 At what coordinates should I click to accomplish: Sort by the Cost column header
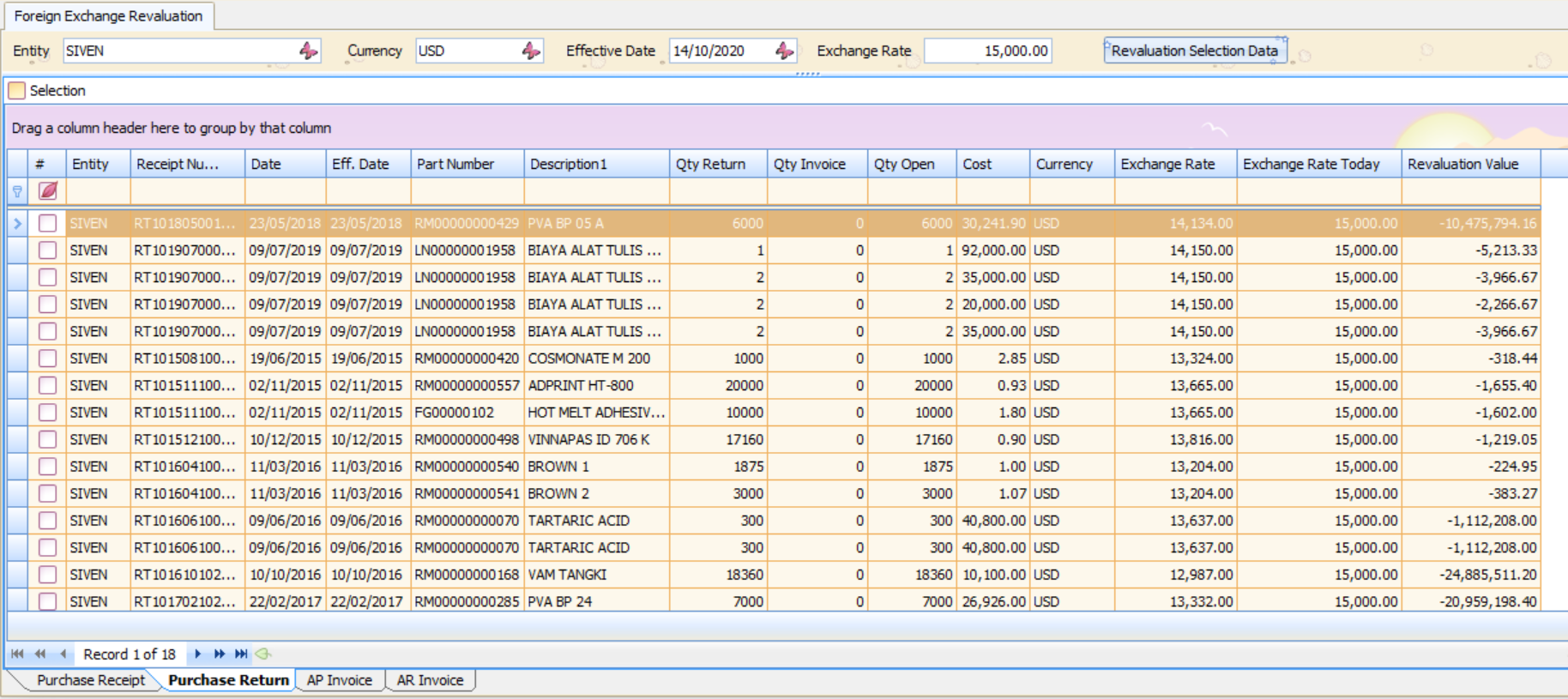click(x=993, y=164)
